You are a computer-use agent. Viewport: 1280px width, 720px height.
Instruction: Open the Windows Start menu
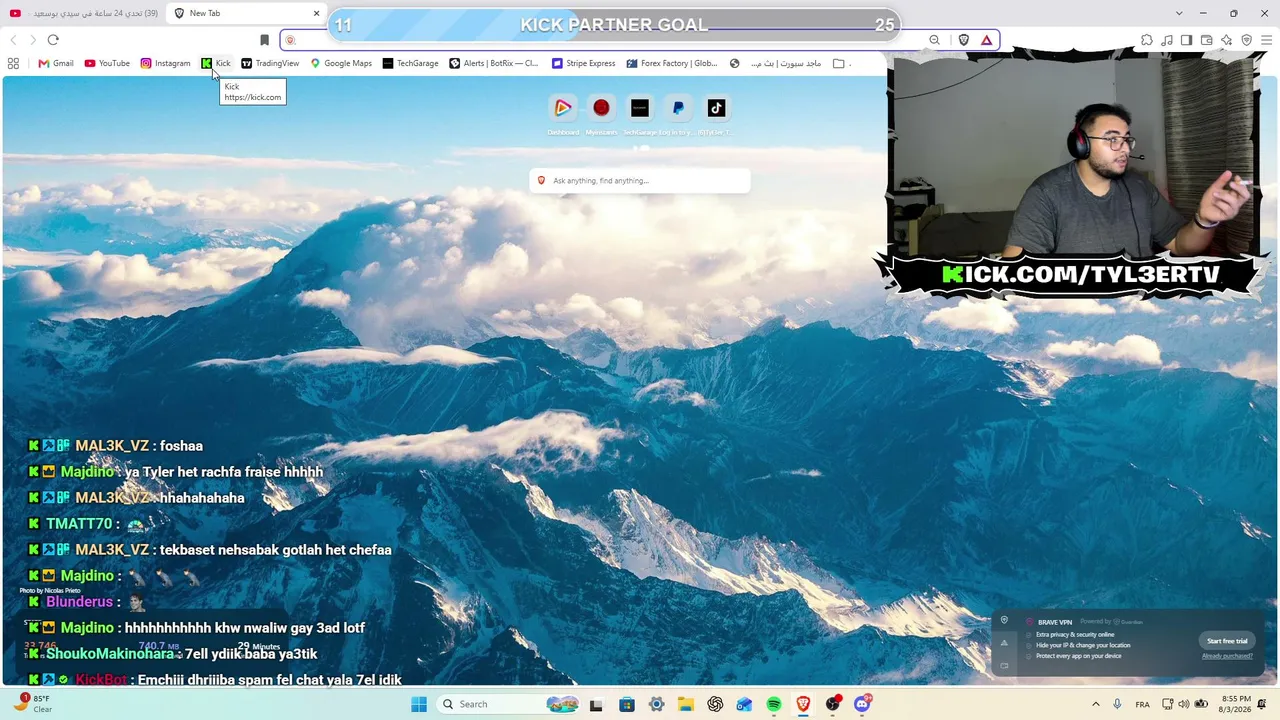pyautogui.click(x=419, y=704)
